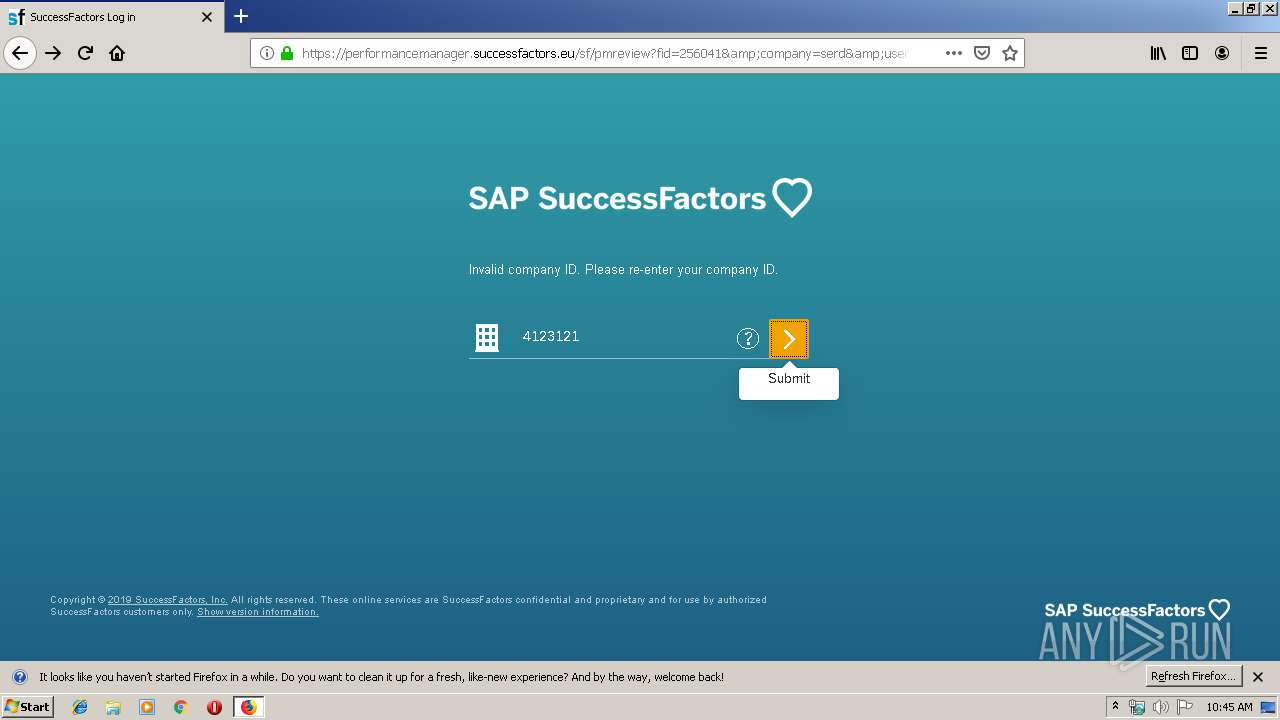Click the Submit tooltip label
Image resolution: width=1280 pixels, height=720 pixels.
pos(789,379)
